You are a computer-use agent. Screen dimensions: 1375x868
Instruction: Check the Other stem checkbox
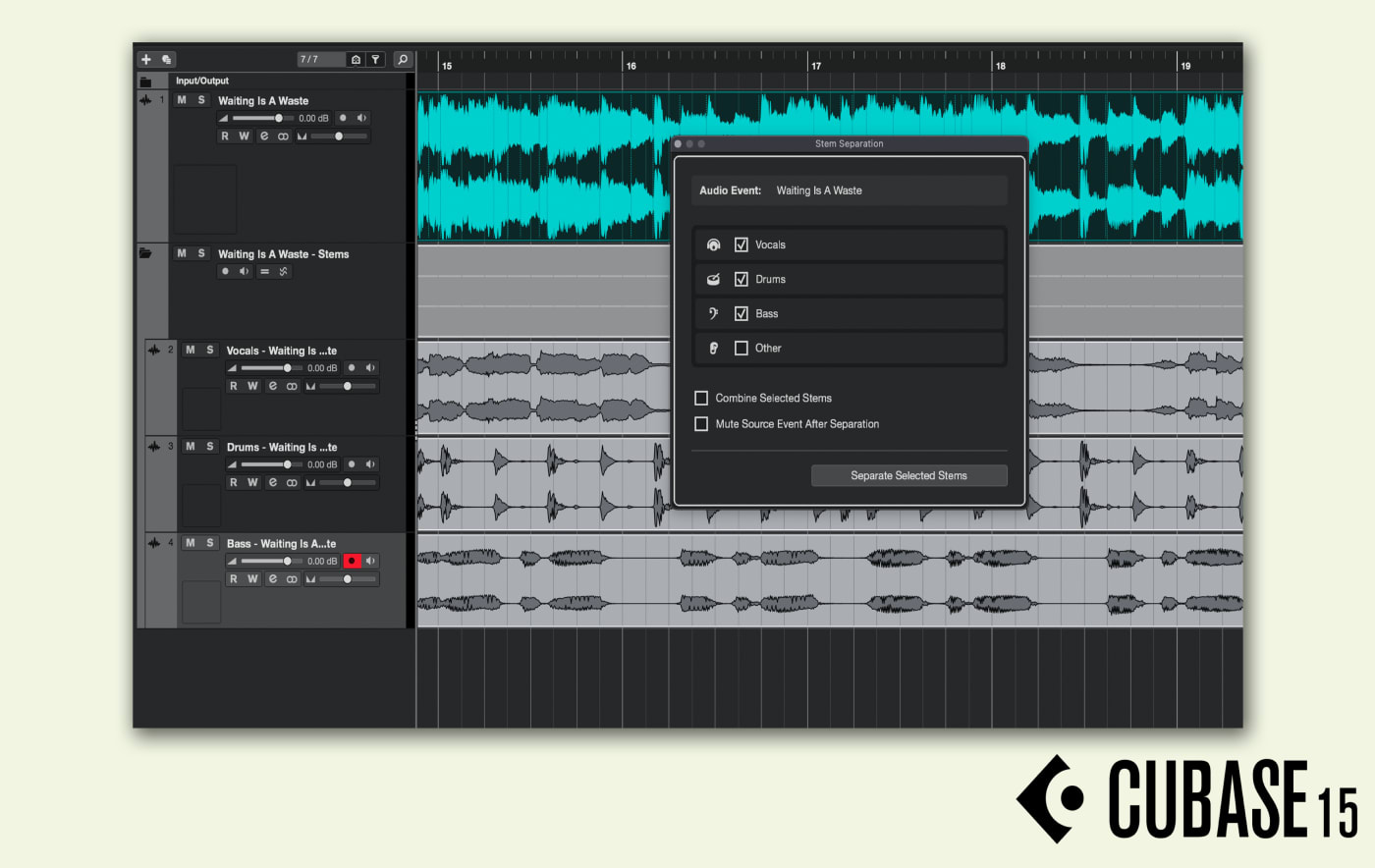point(742,348)
